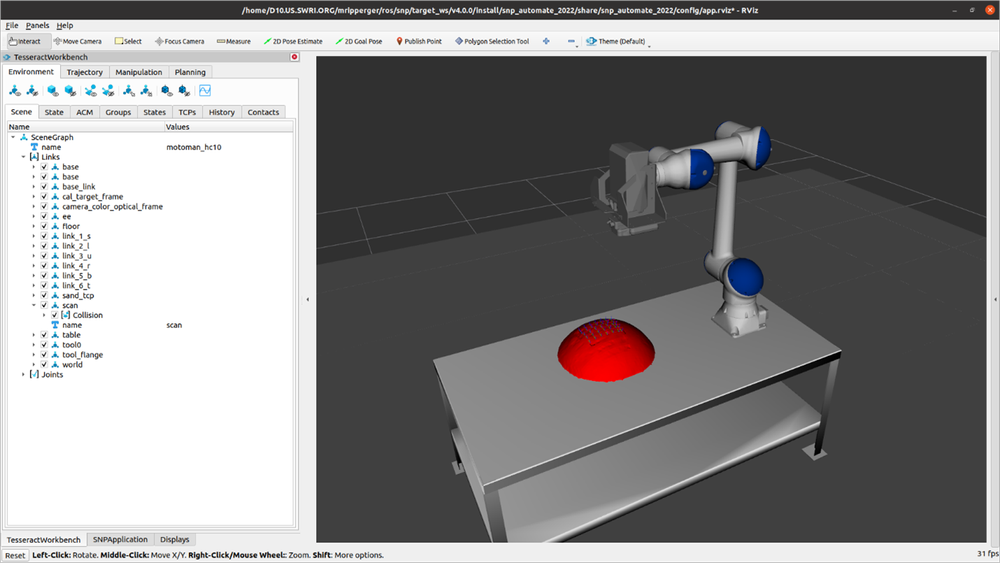Viewport: 1000px width, 563px height.
Task: Click the left panel collapse arrow handle
Action: coord(307,299)
